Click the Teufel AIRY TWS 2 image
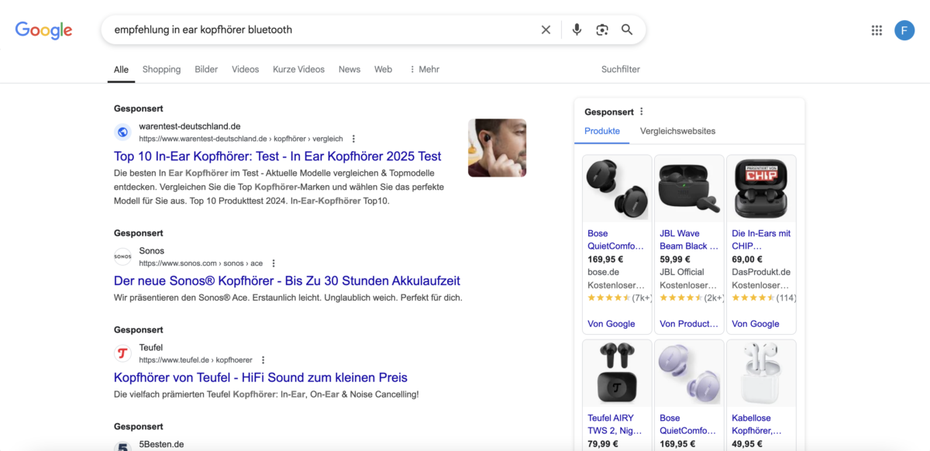Image resolution: width=930 pixels, height=451 pixels. coord(617,374)
